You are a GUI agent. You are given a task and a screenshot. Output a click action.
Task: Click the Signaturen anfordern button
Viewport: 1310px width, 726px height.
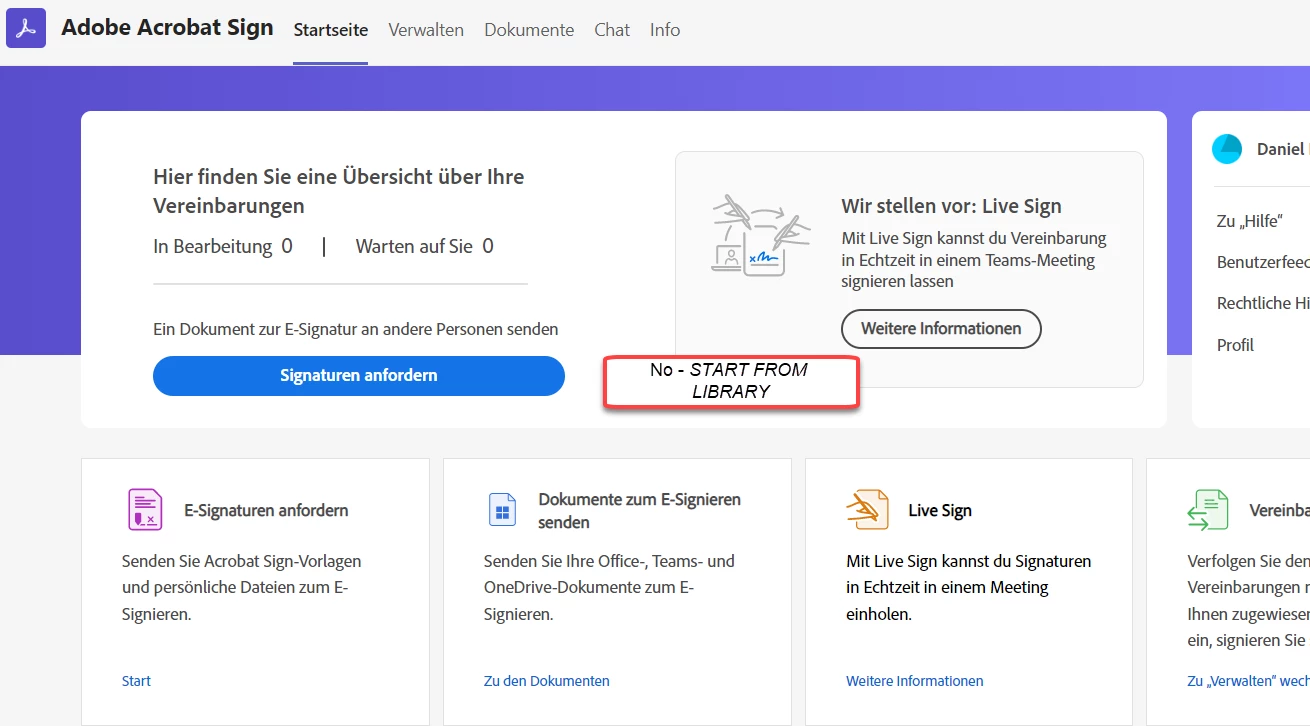click(359, 376)
